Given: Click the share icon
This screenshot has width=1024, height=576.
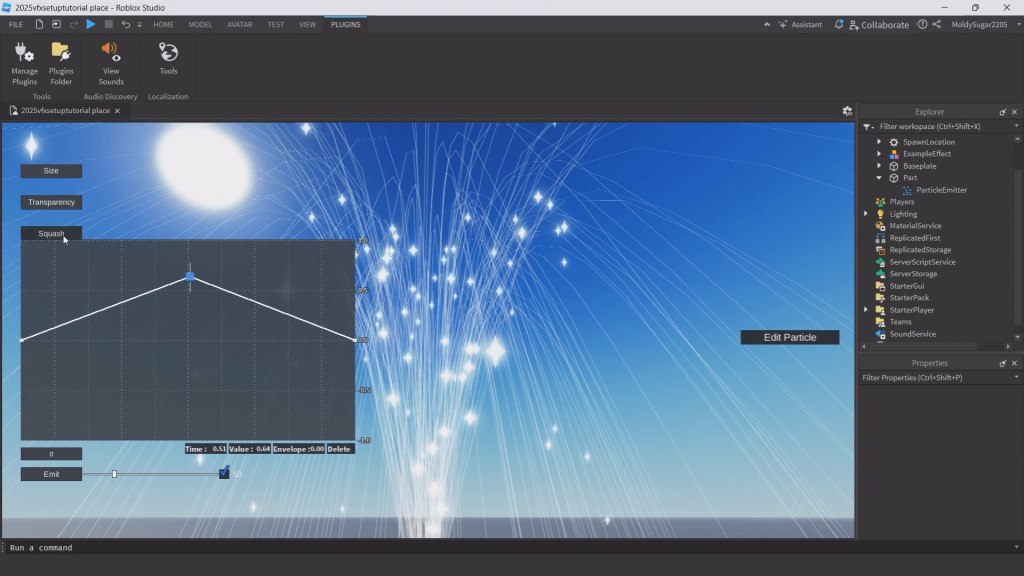Looking at the screenshot, I should 936,24.
